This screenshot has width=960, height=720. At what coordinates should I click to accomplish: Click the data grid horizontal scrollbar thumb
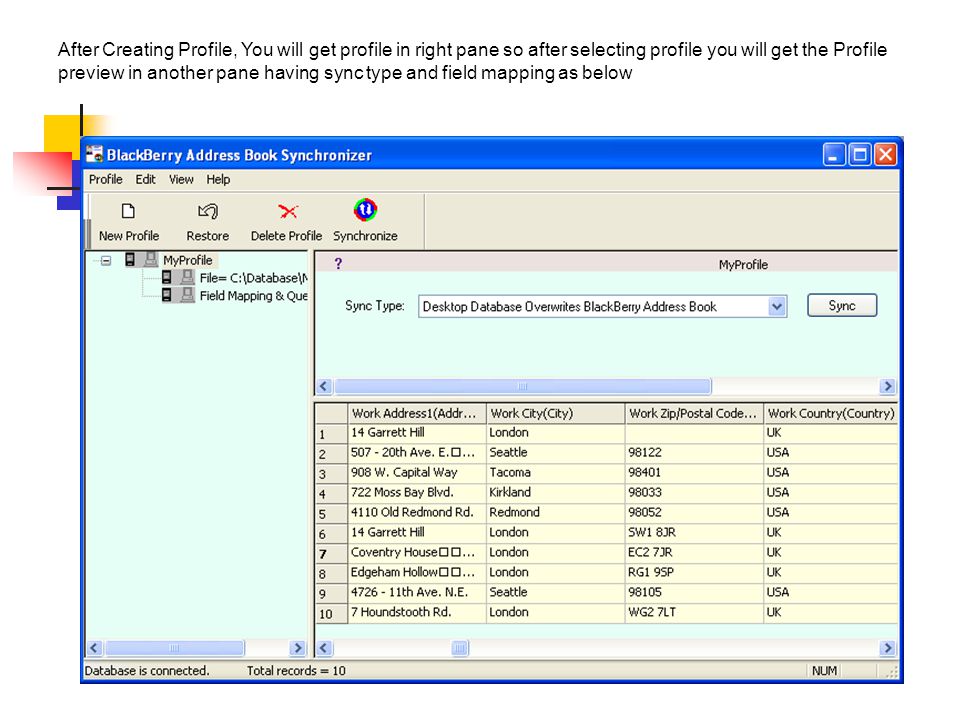(x=460, y=648)
